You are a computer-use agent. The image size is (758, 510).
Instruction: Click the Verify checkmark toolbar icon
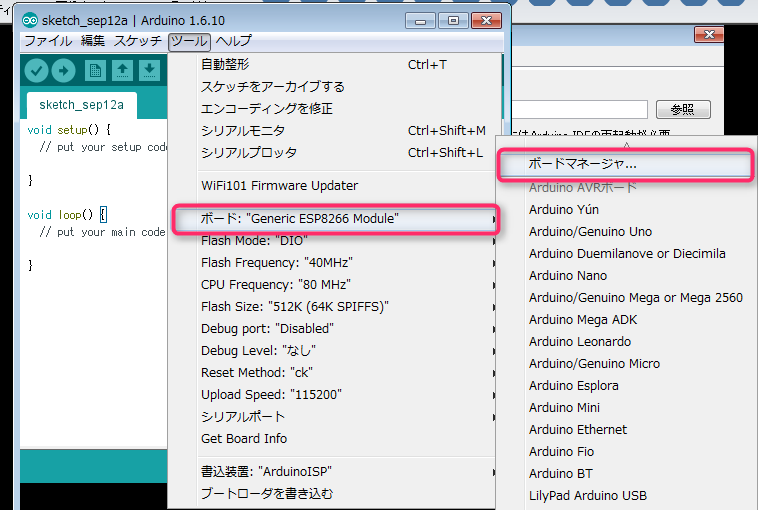pos(36,71)
